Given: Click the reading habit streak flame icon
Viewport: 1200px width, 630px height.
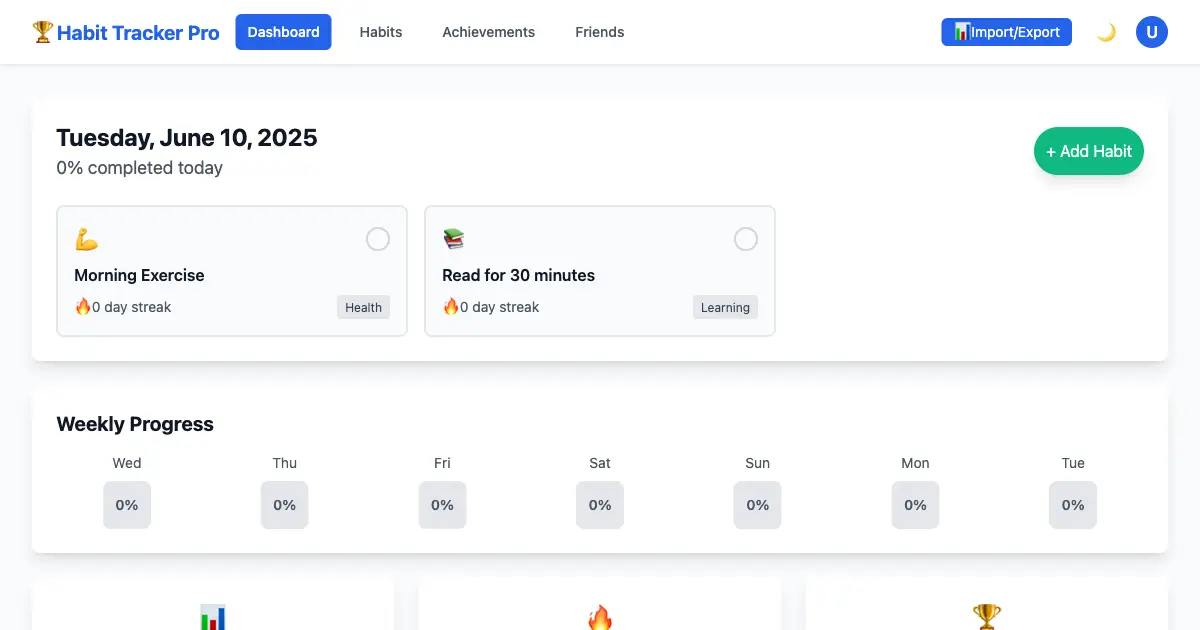Looking at the screenshot, I should 451,307.
